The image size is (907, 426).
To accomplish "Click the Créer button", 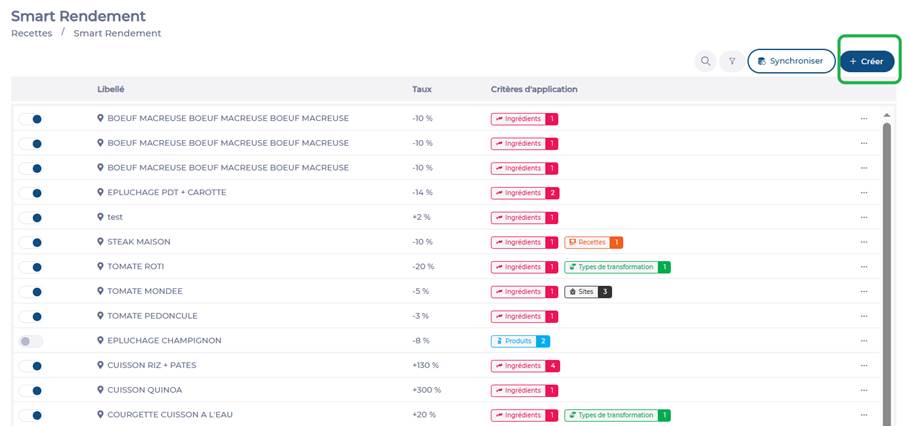I will point(866,61).
